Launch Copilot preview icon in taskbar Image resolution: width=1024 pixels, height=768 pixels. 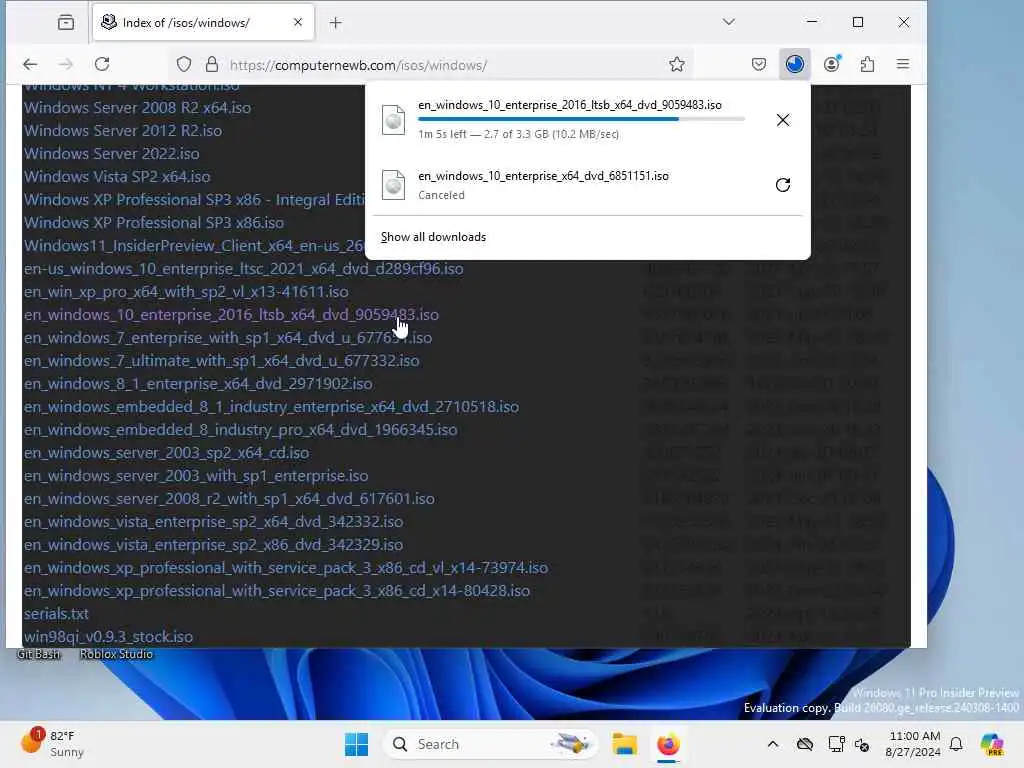click(992, 744)
